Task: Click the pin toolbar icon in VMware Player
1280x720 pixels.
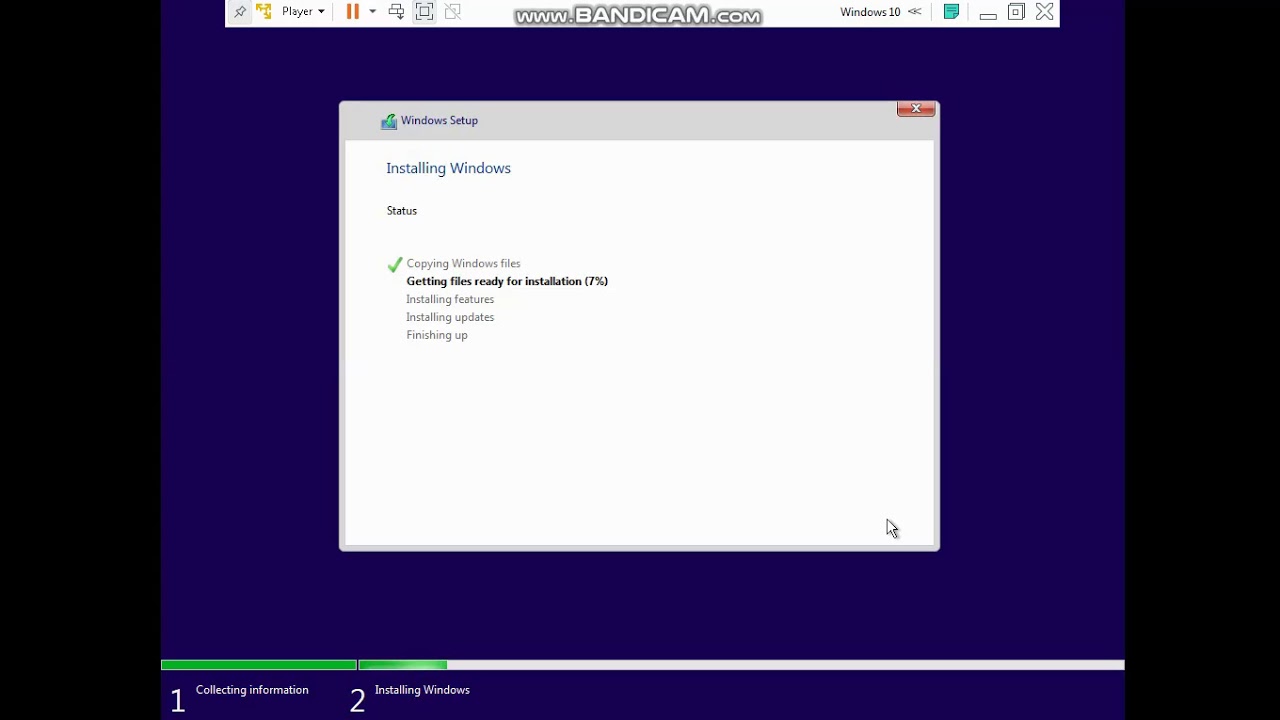Action: [240, 12]
